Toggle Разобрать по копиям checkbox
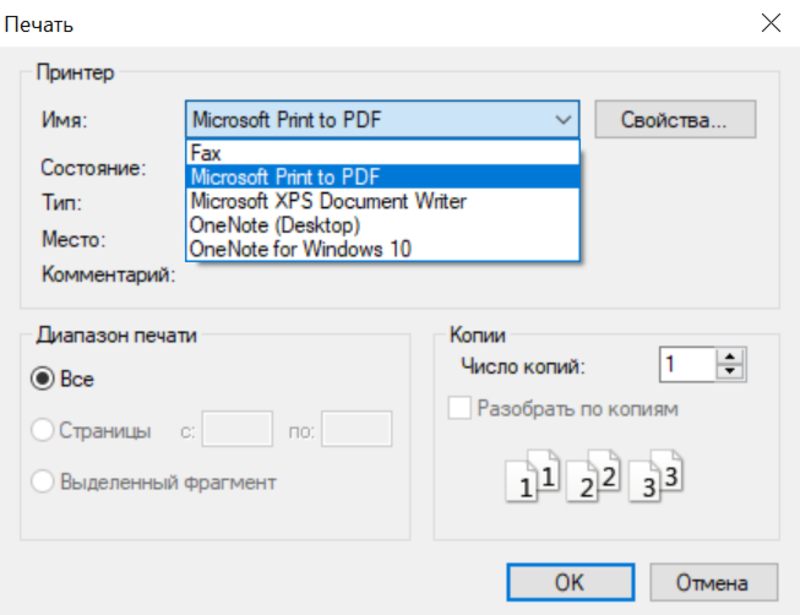The height and width of the screenshot is (615, 800). 459,408
